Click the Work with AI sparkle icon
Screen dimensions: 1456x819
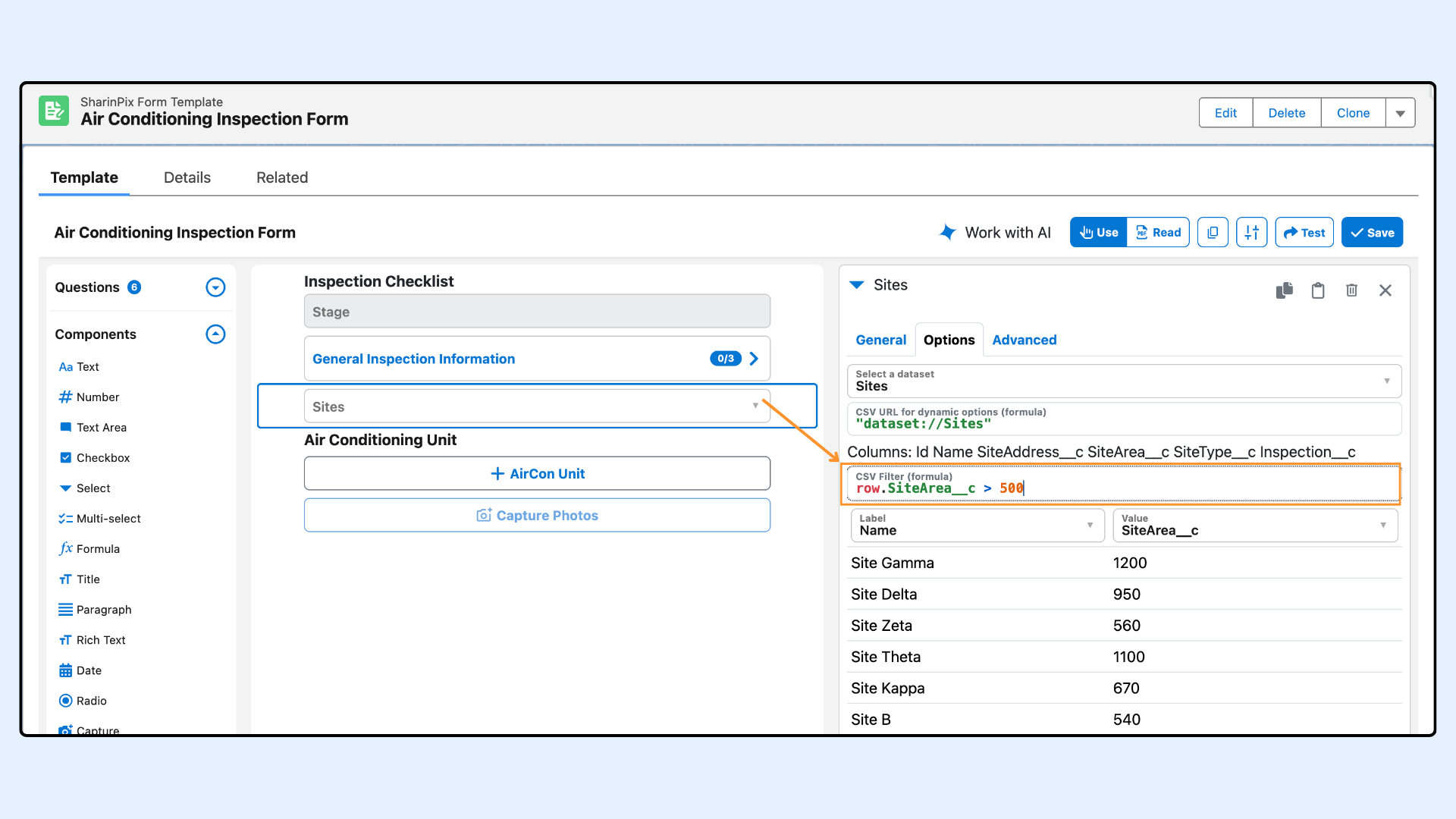coord(948,232)
